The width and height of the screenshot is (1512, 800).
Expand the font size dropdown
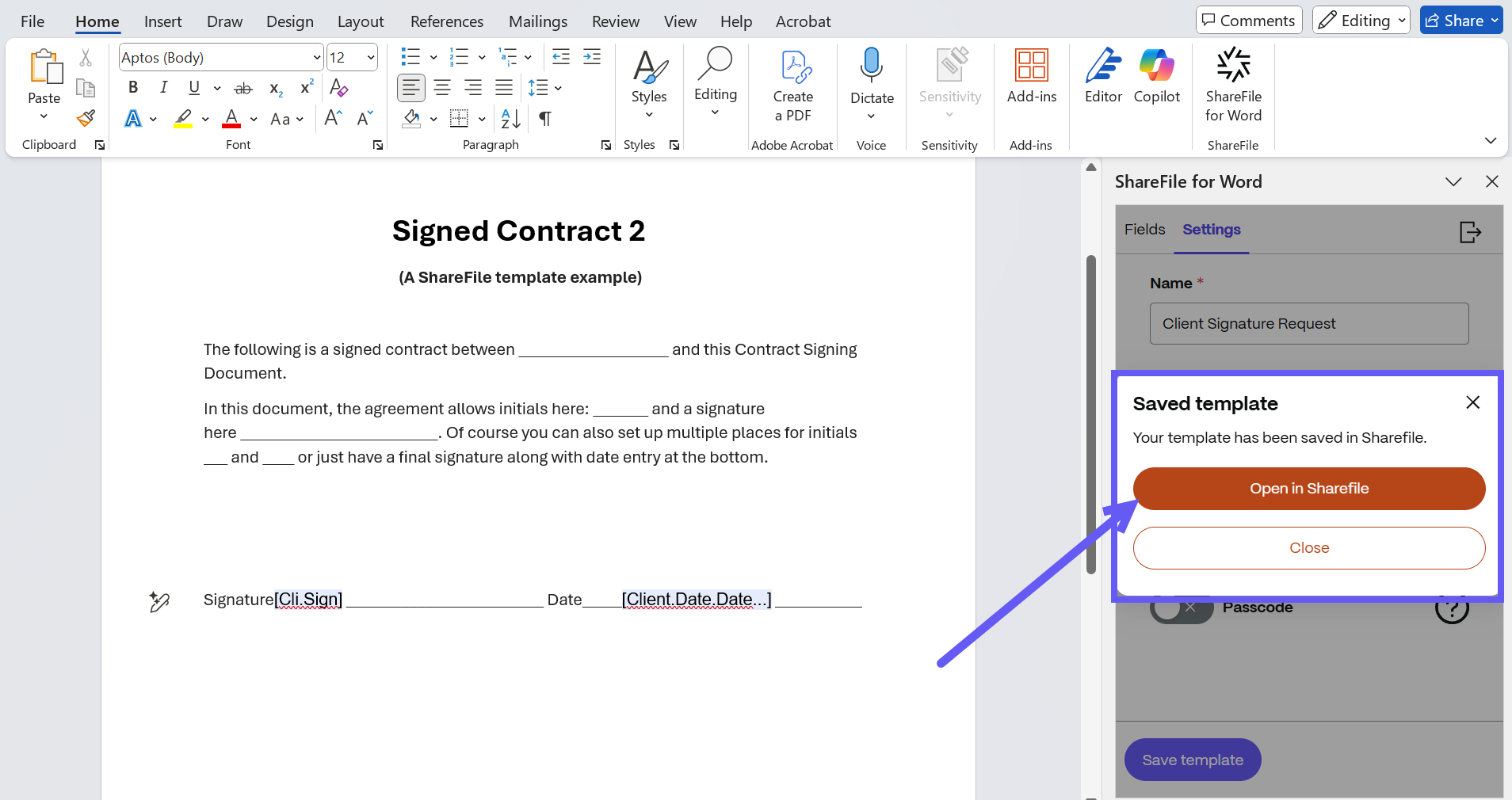(x=370, y=58)
